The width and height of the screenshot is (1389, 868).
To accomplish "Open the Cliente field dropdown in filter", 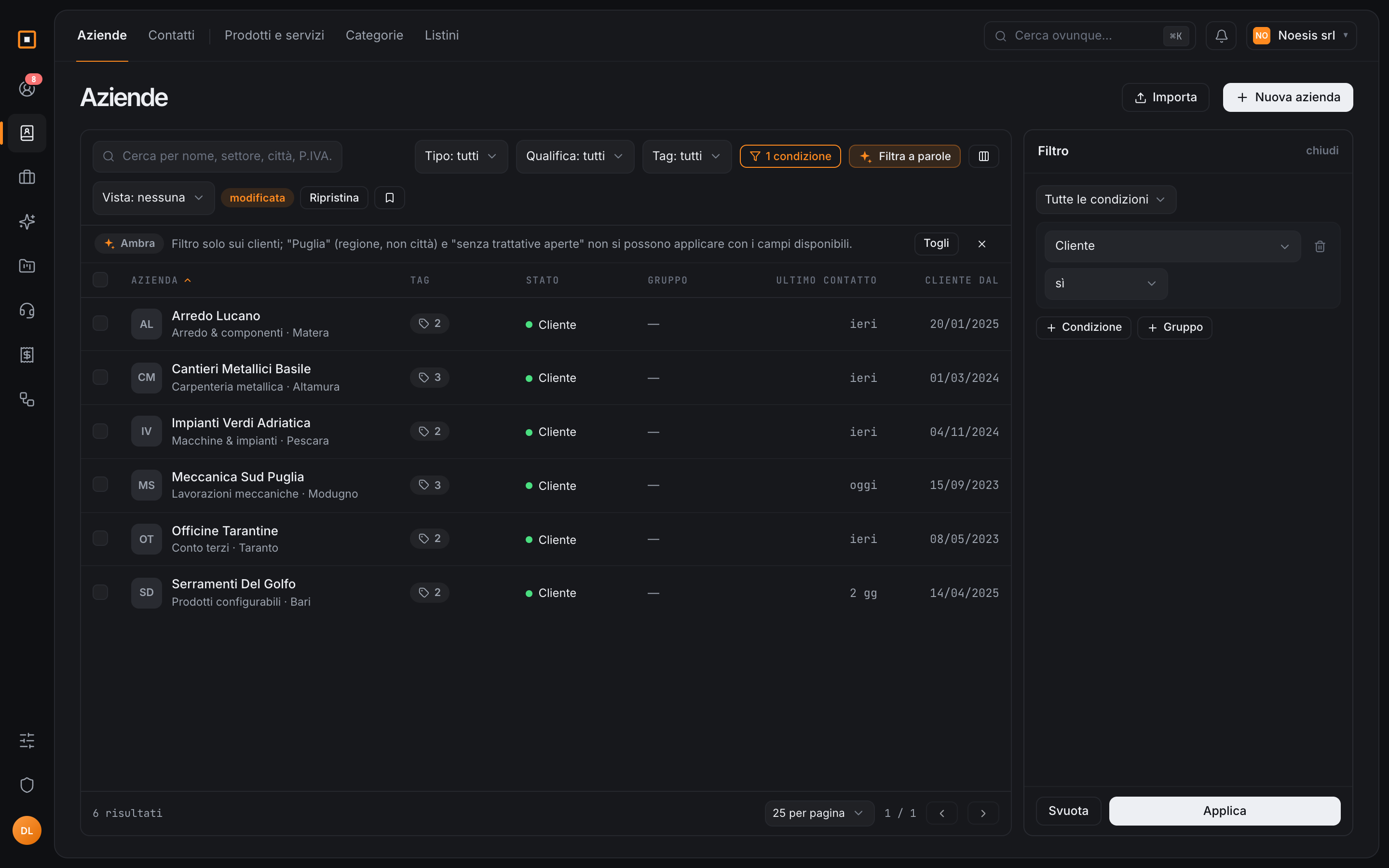I will point(1172,246).
